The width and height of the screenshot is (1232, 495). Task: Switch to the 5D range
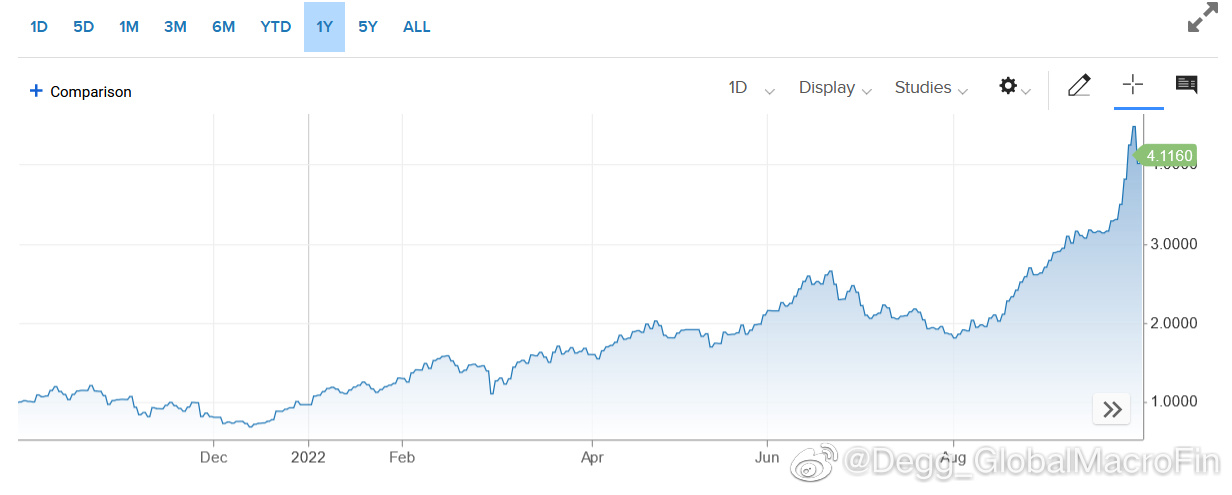coord(83,27)
